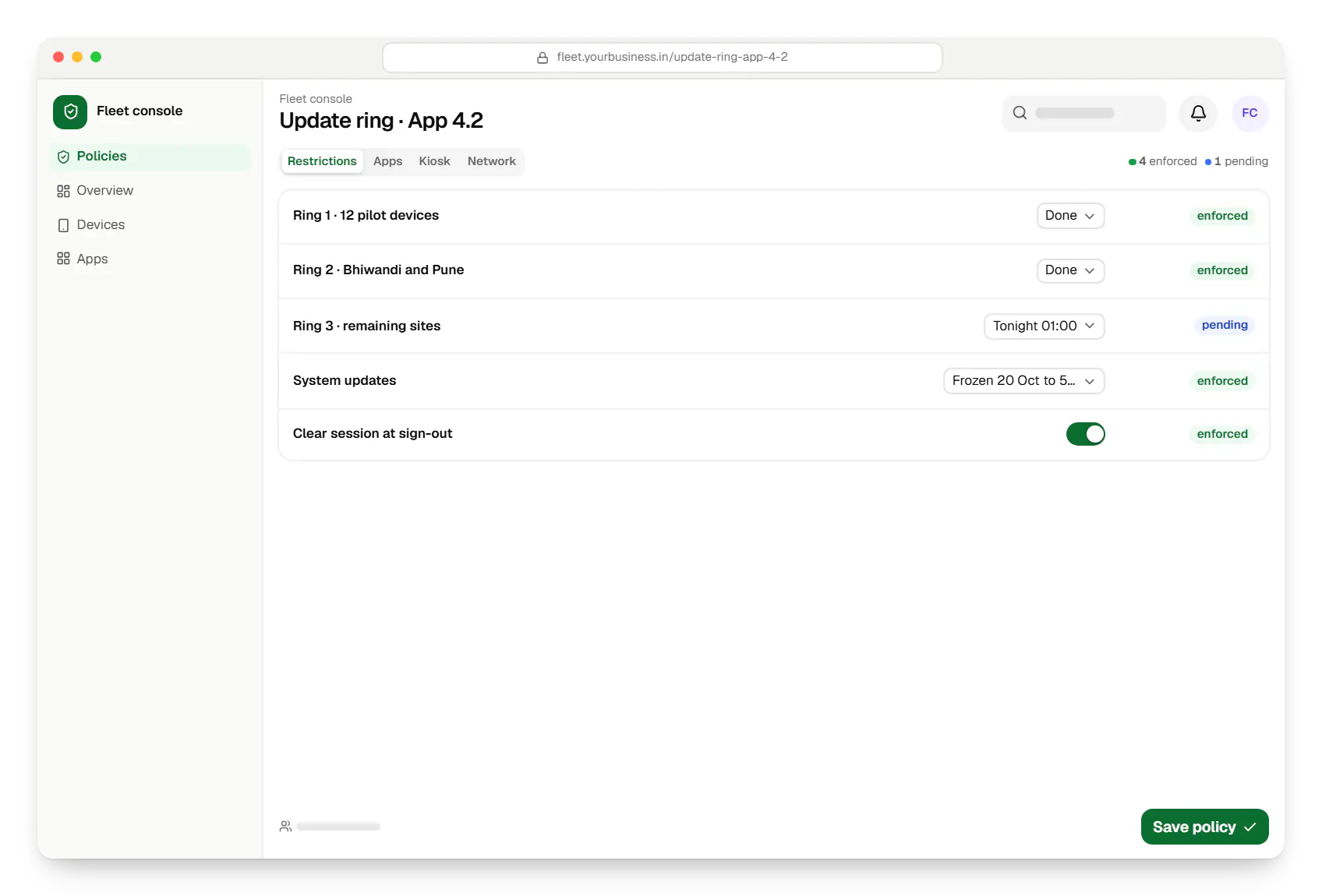
Task: Click the search input field
Action: click(x=1083, y=114)
